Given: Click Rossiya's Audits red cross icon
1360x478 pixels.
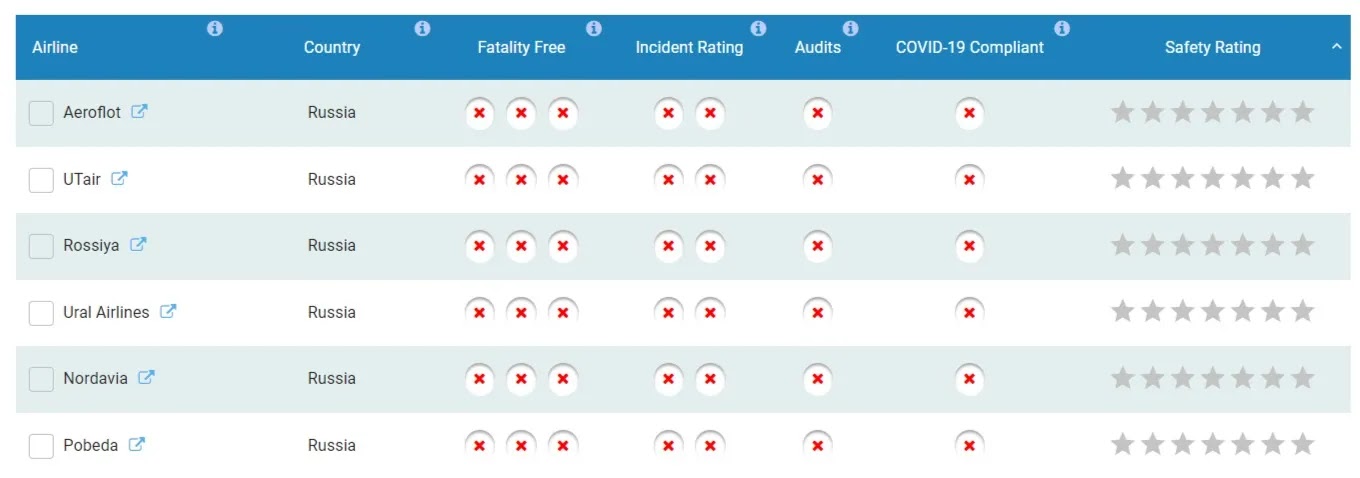Looking at the screenshot, I should 818,246.
